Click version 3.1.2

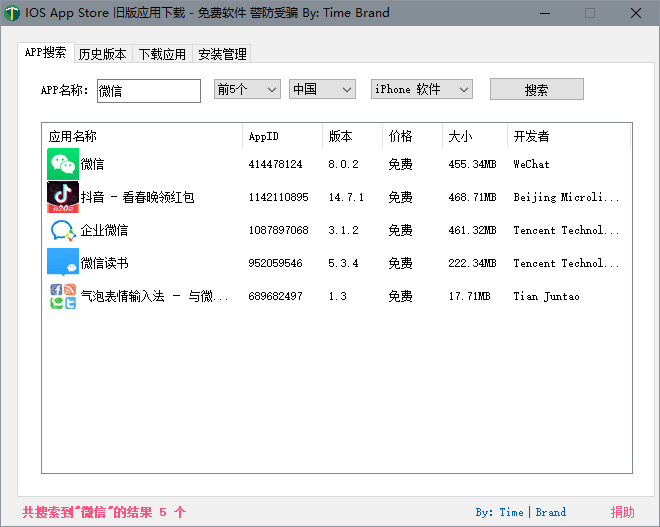(343, 230)
